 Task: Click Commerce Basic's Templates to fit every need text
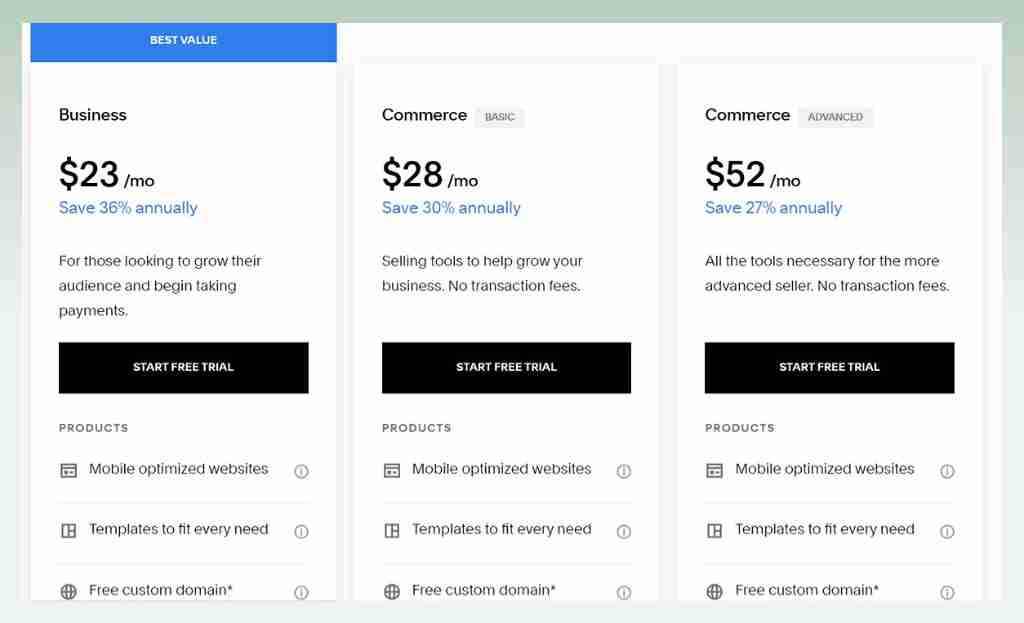502,529
